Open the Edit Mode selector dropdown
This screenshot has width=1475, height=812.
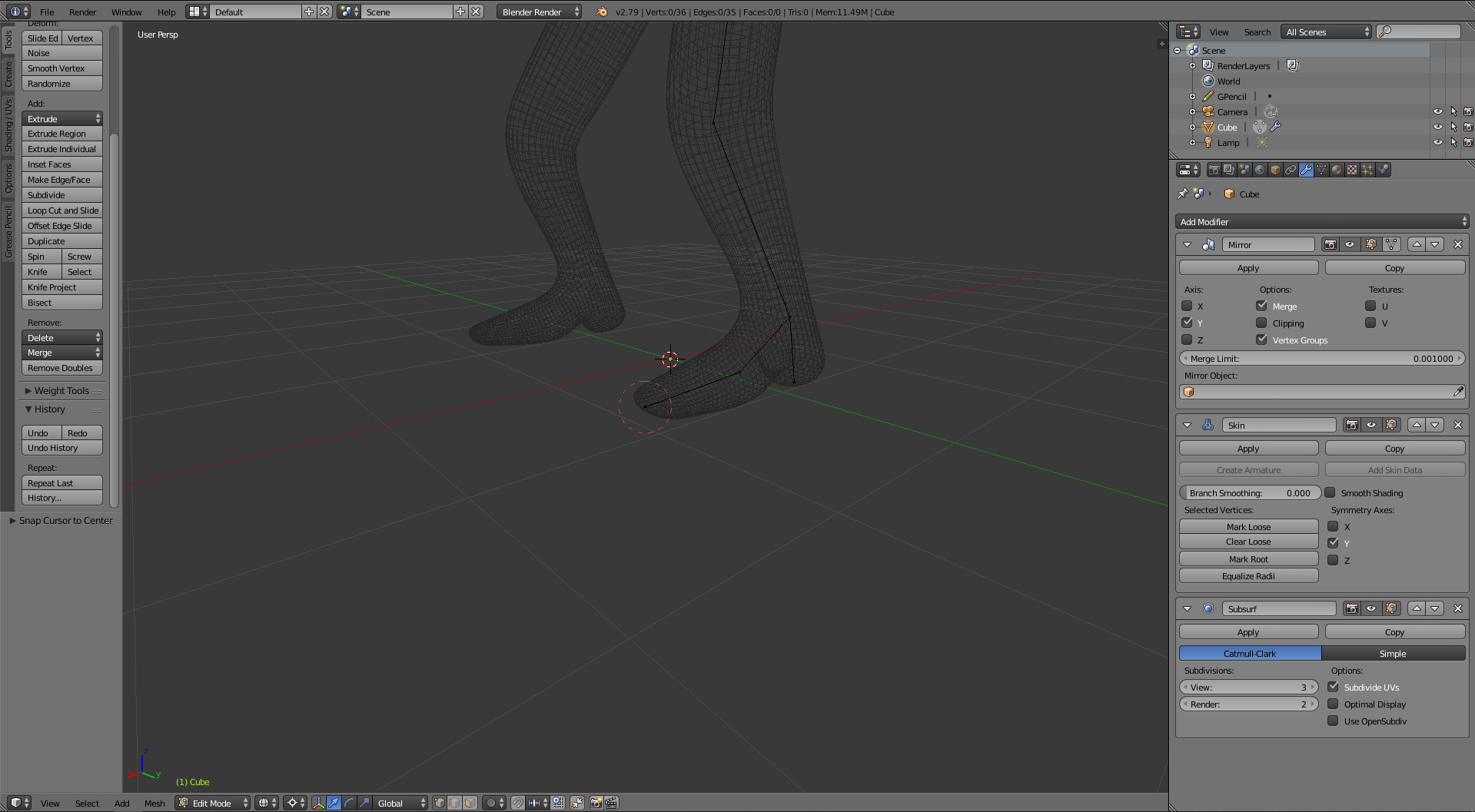[x=212, y=803]
